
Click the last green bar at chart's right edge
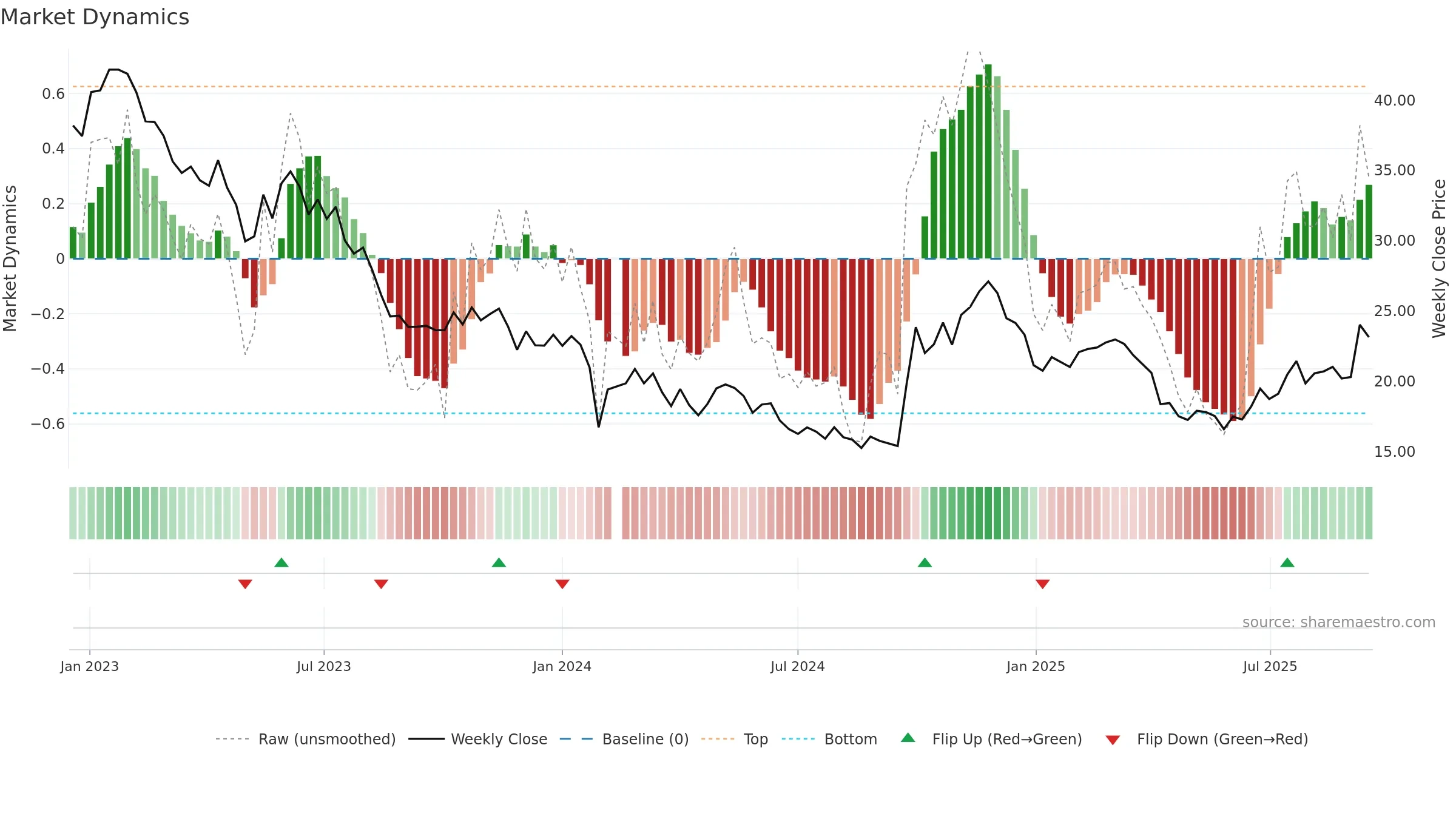(x=1369, y=222)
